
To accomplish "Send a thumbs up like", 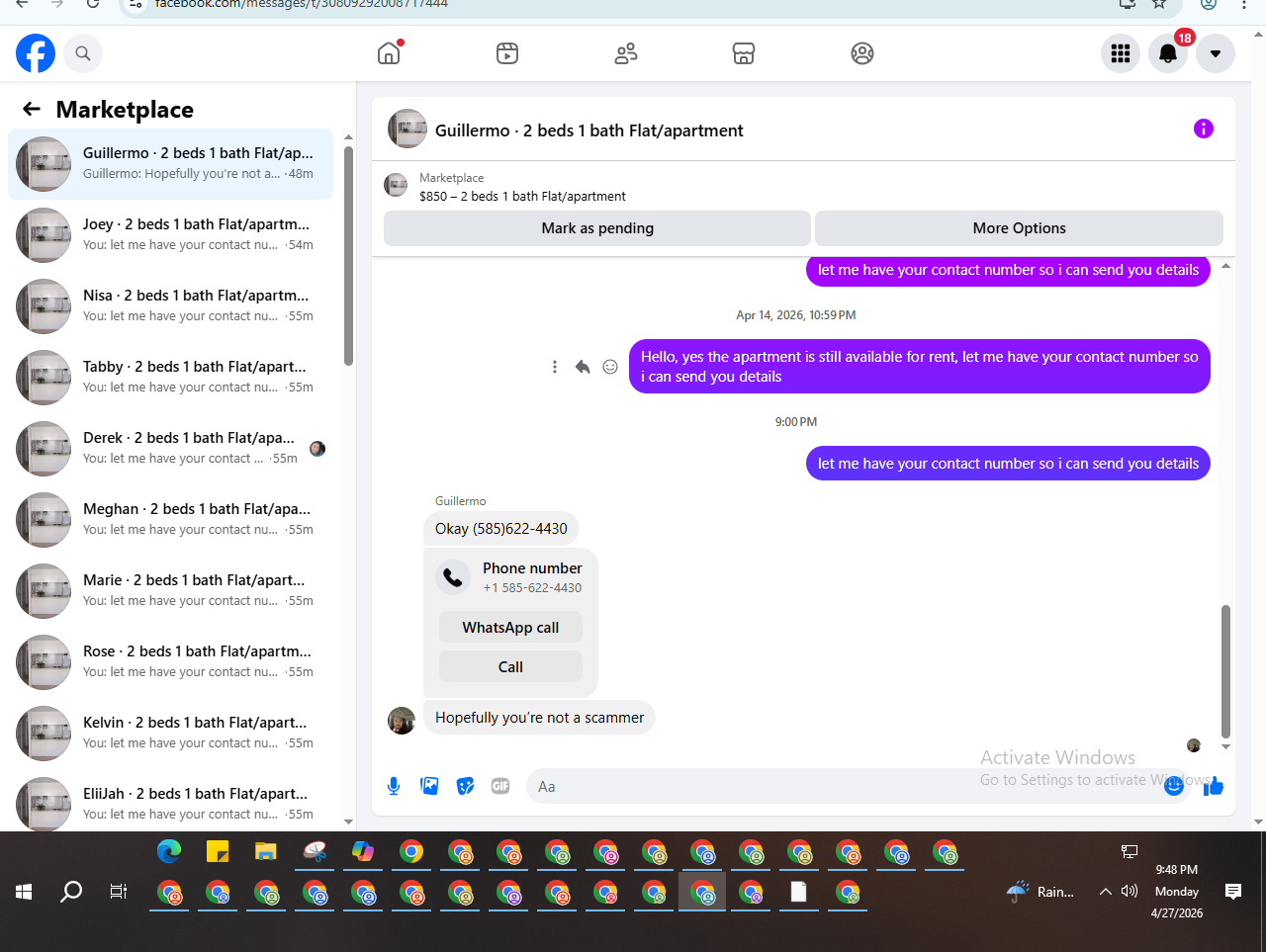I will coord(1214,786).
